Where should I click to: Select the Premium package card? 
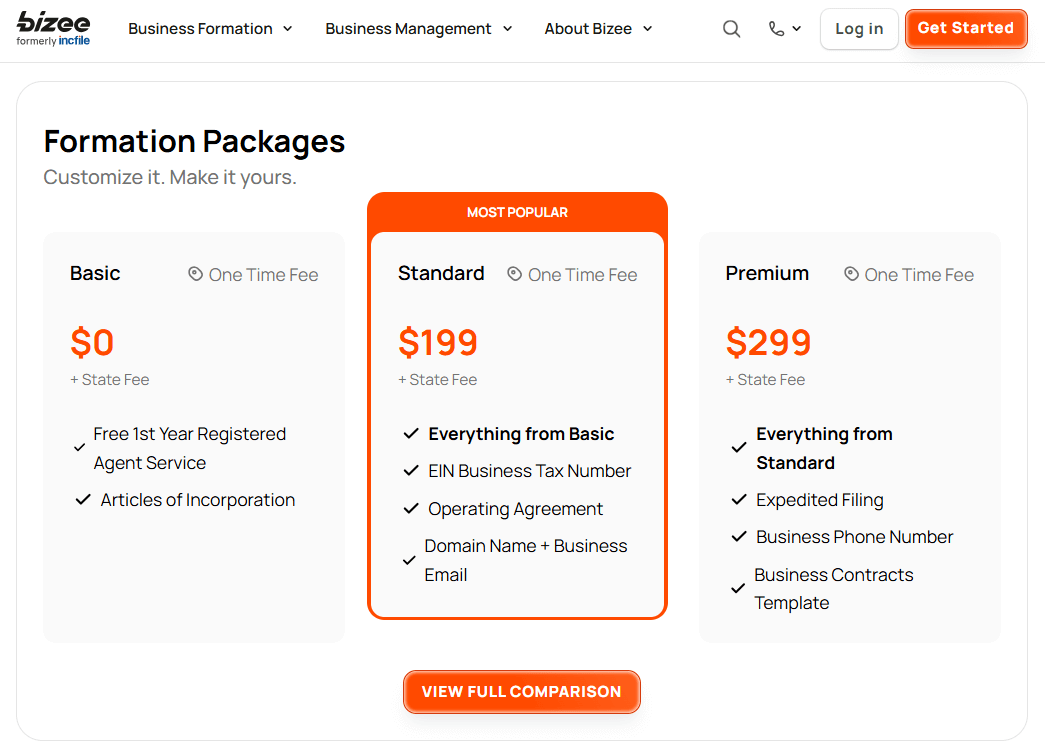850,435
